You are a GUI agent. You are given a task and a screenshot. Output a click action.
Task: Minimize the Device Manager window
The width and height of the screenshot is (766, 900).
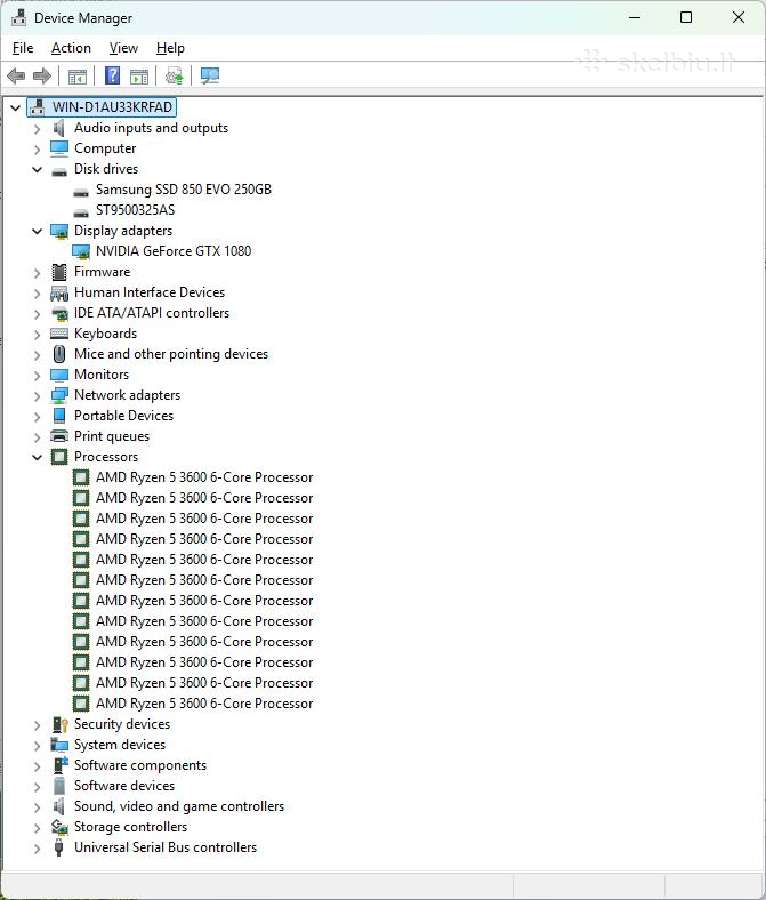coord(635,17)
